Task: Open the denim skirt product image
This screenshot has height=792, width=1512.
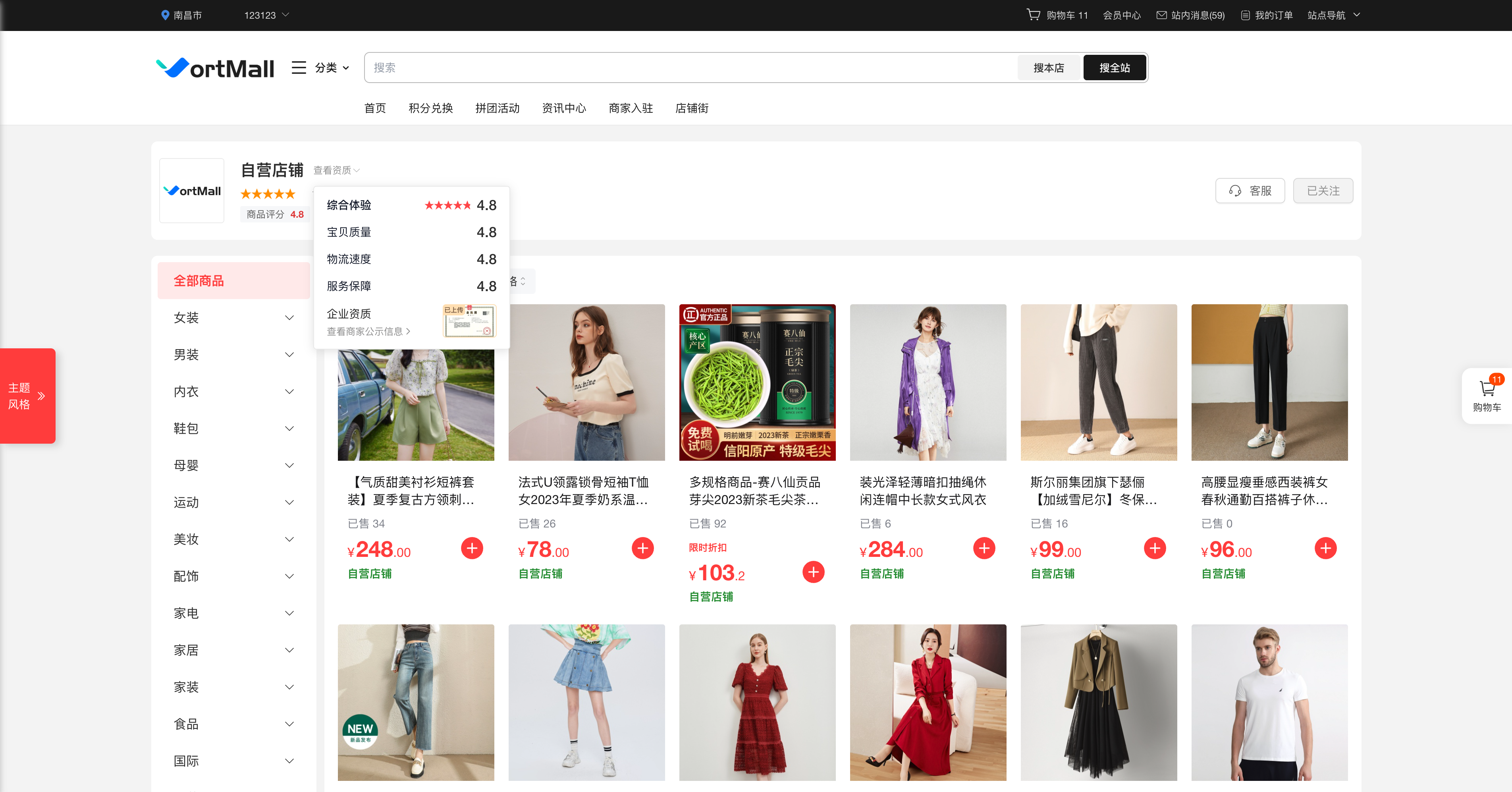Action: click(586, 702)
